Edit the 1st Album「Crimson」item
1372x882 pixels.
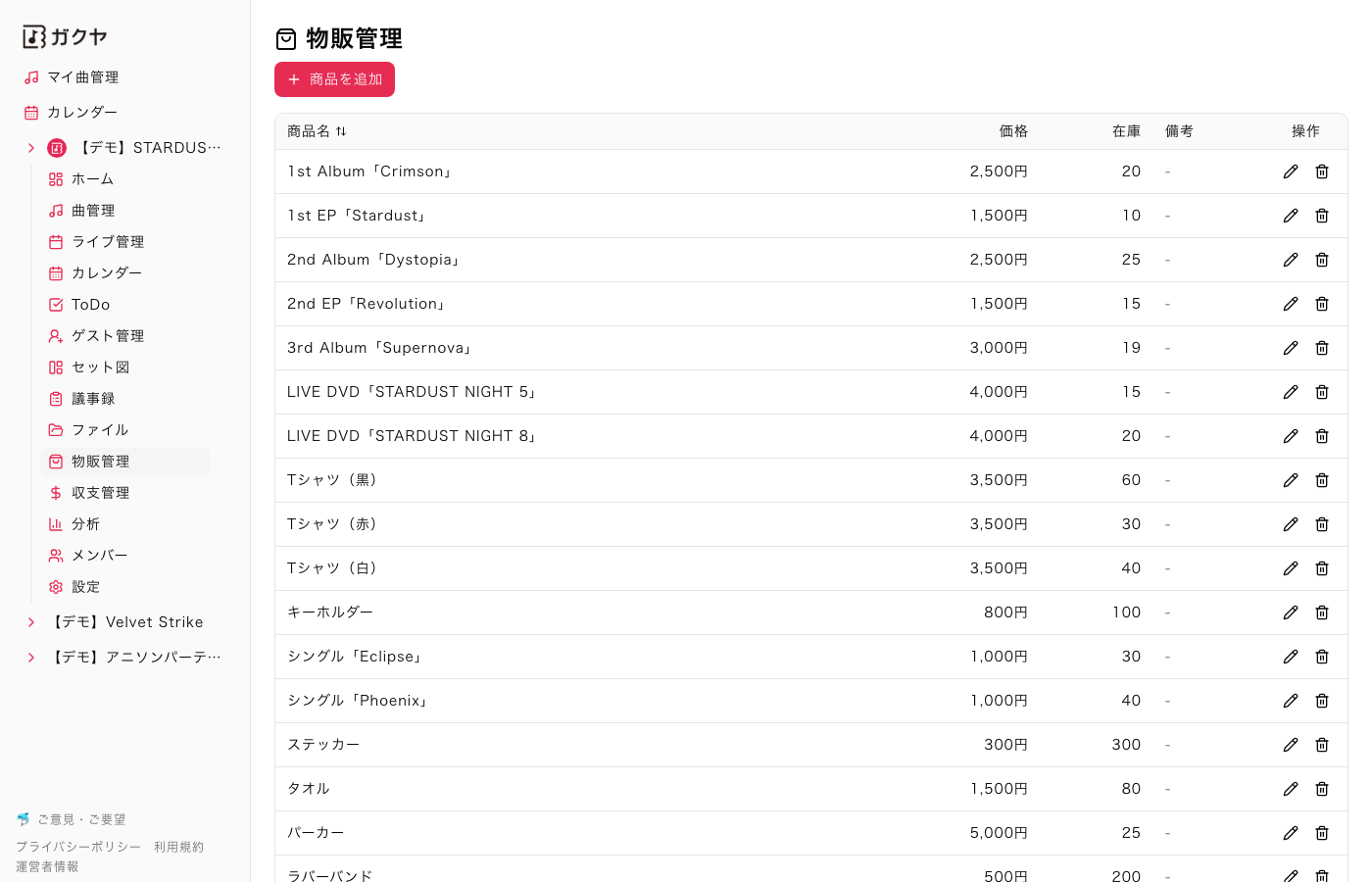[x=1291, y=171]
